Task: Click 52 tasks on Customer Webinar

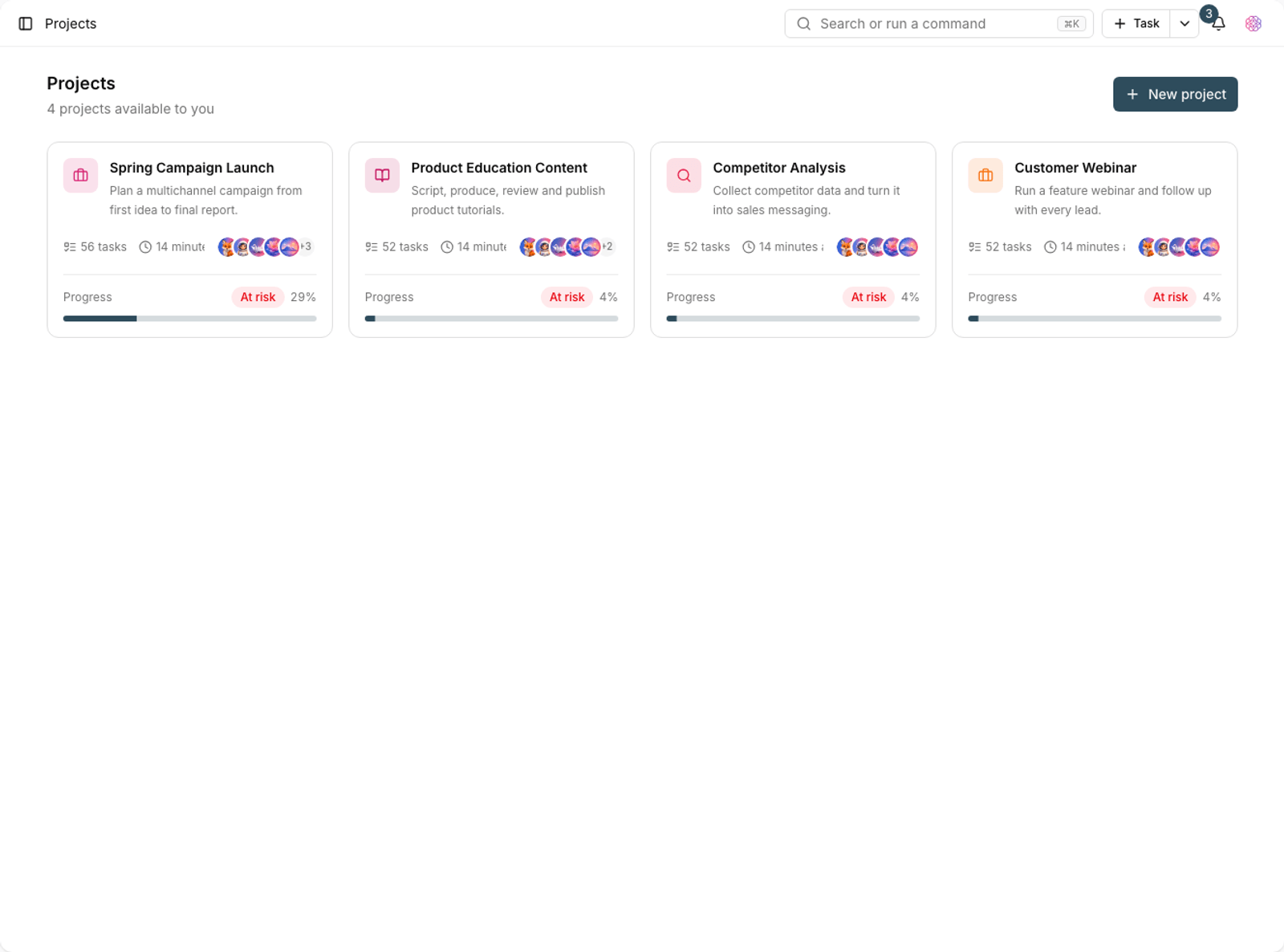Action: (1001, 247)
